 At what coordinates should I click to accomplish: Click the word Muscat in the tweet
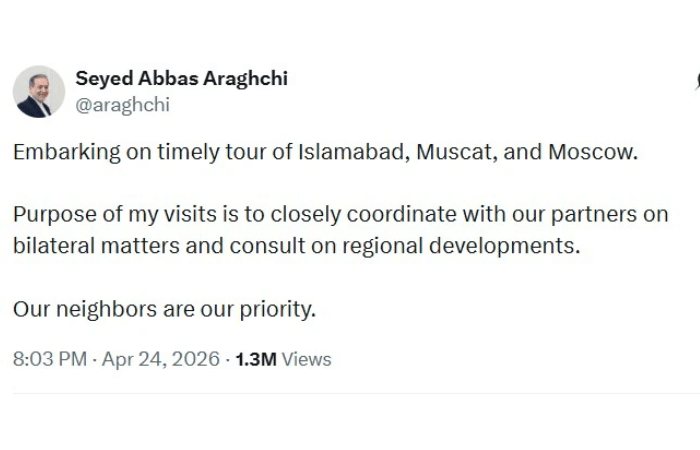(451, 153)
